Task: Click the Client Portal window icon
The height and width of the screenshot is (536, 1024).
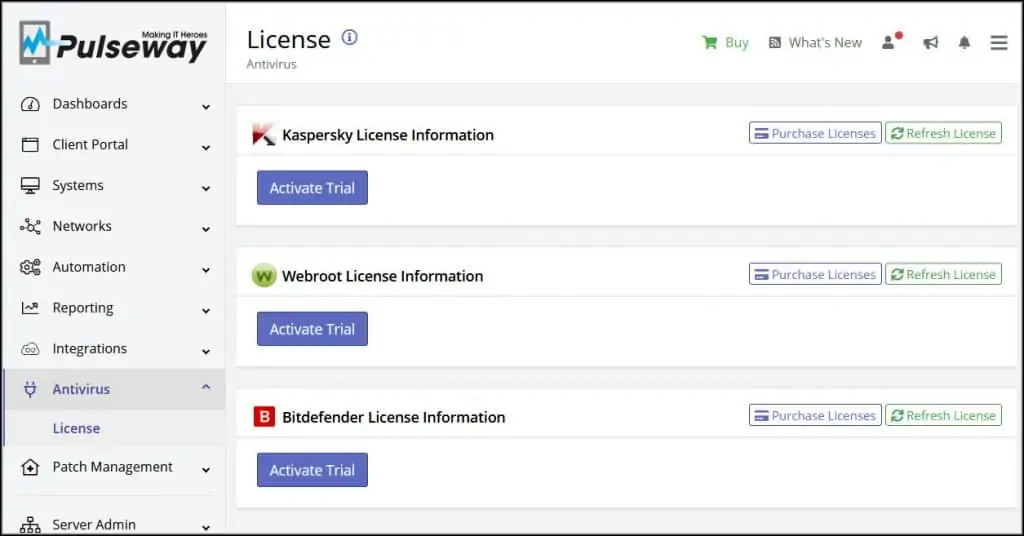Action: click(30, 144)
